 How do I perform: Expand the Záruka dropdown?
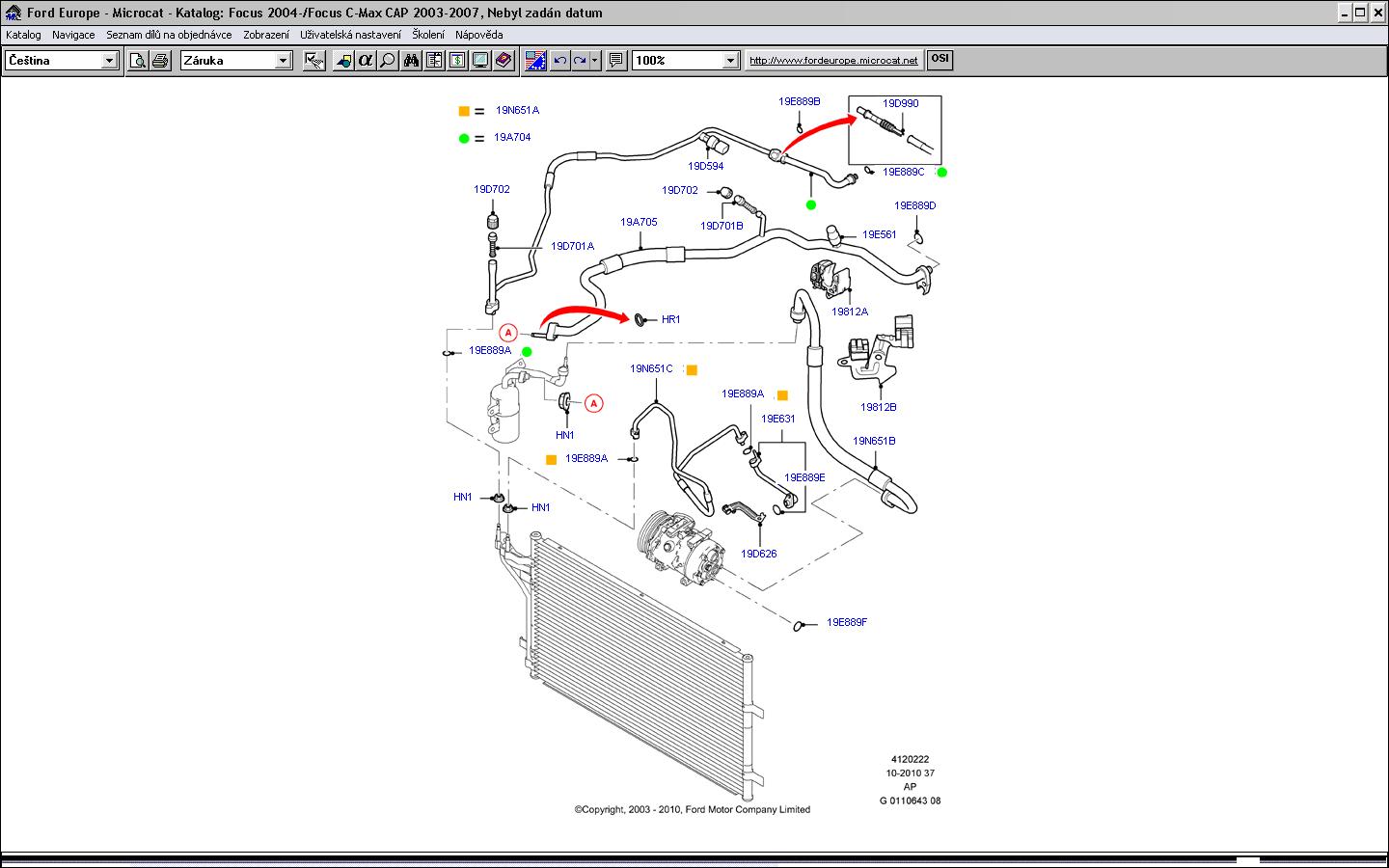point(283,61)
